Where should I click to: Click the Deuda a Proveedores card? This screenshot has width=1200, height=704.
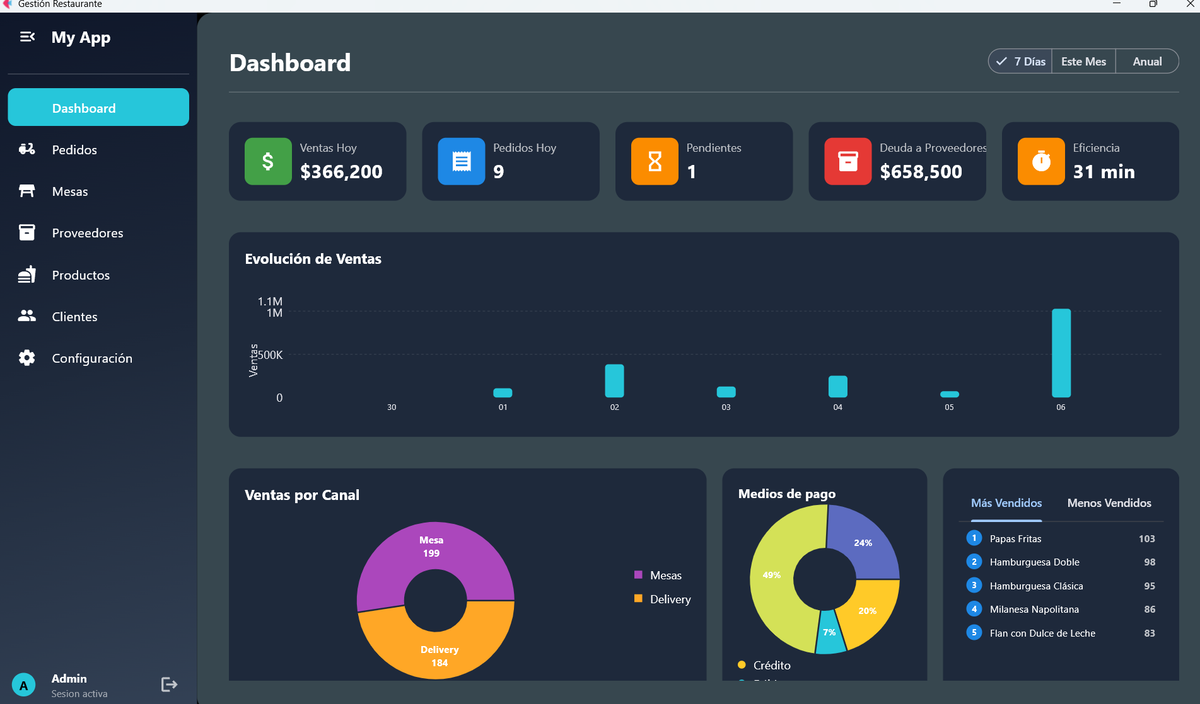click(897, 161)
